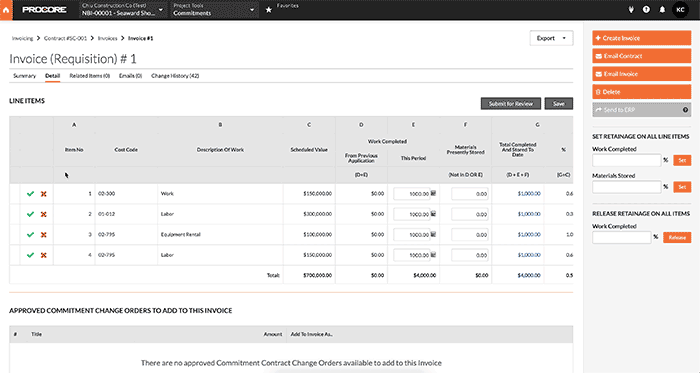Click the Save button
The width and height of the screenshot is (700, 373).
click(x=558, y=104)
